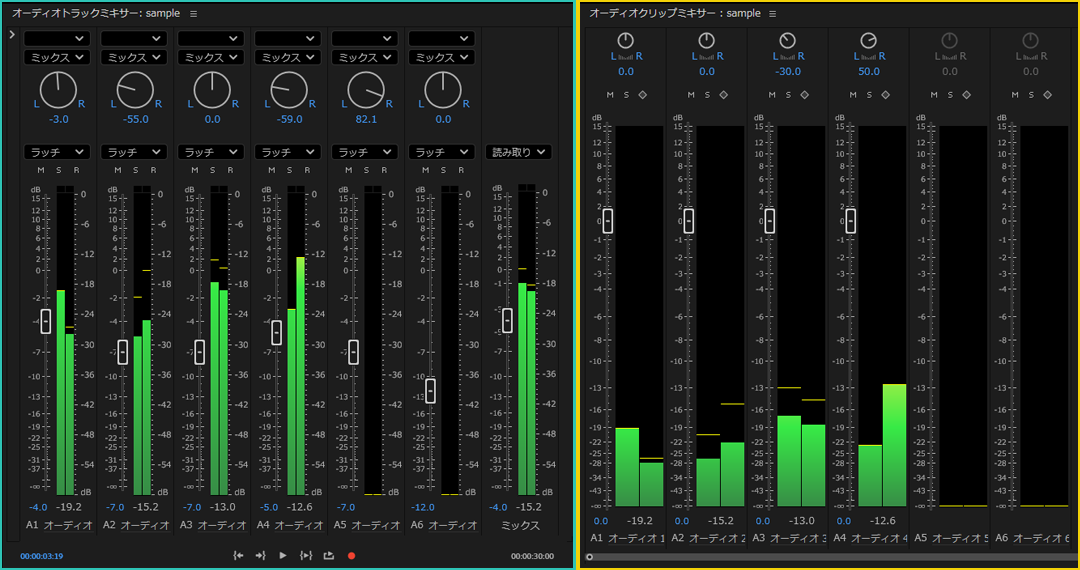Open the ラッチ automation mode dropdown for A2

pos(134,152)
